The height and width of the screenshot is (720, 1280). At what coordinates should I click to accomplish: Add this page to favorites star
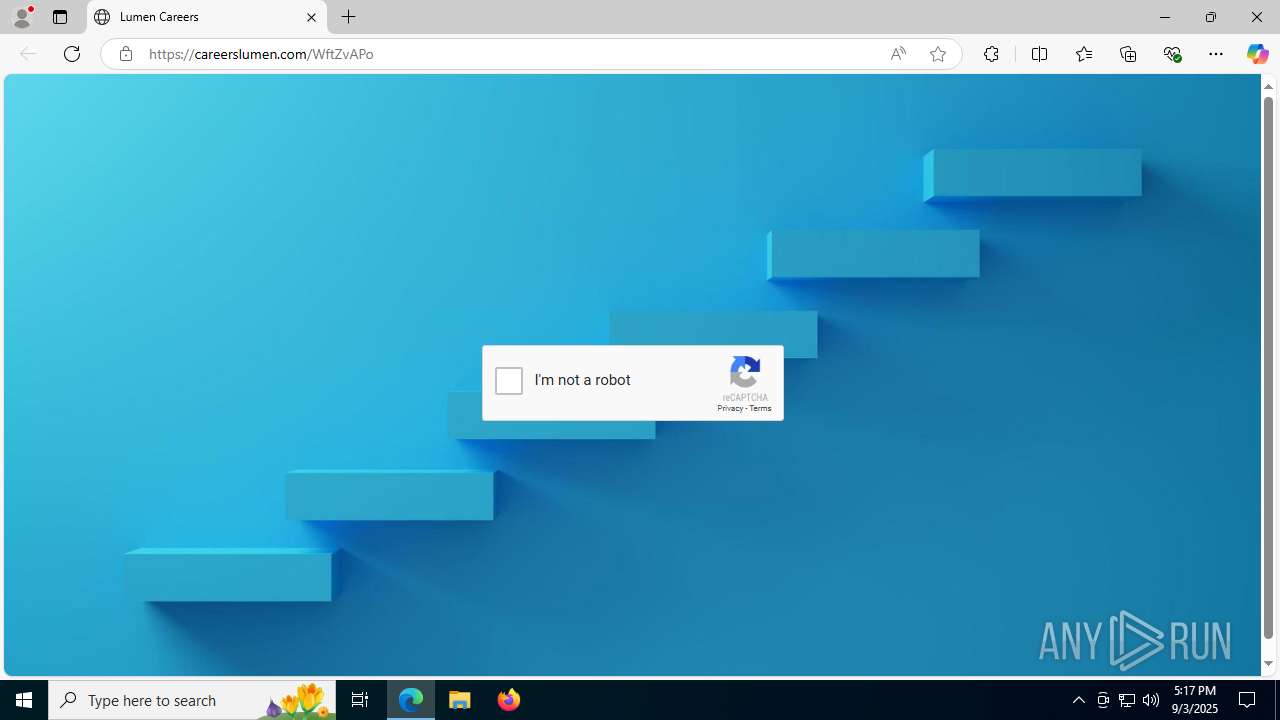tap(938, 54)
